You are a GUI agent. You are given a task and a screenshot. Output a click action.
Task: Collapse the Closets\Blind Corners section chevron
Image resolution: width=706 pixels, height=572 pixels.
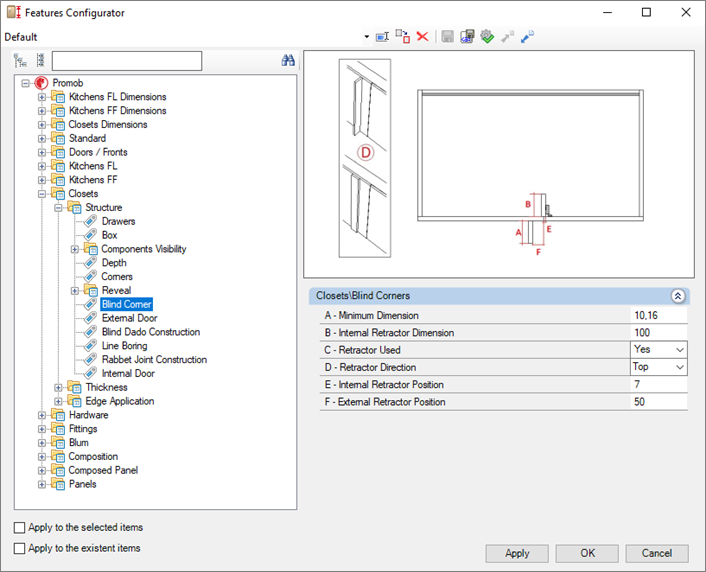(x=677, y=296)
